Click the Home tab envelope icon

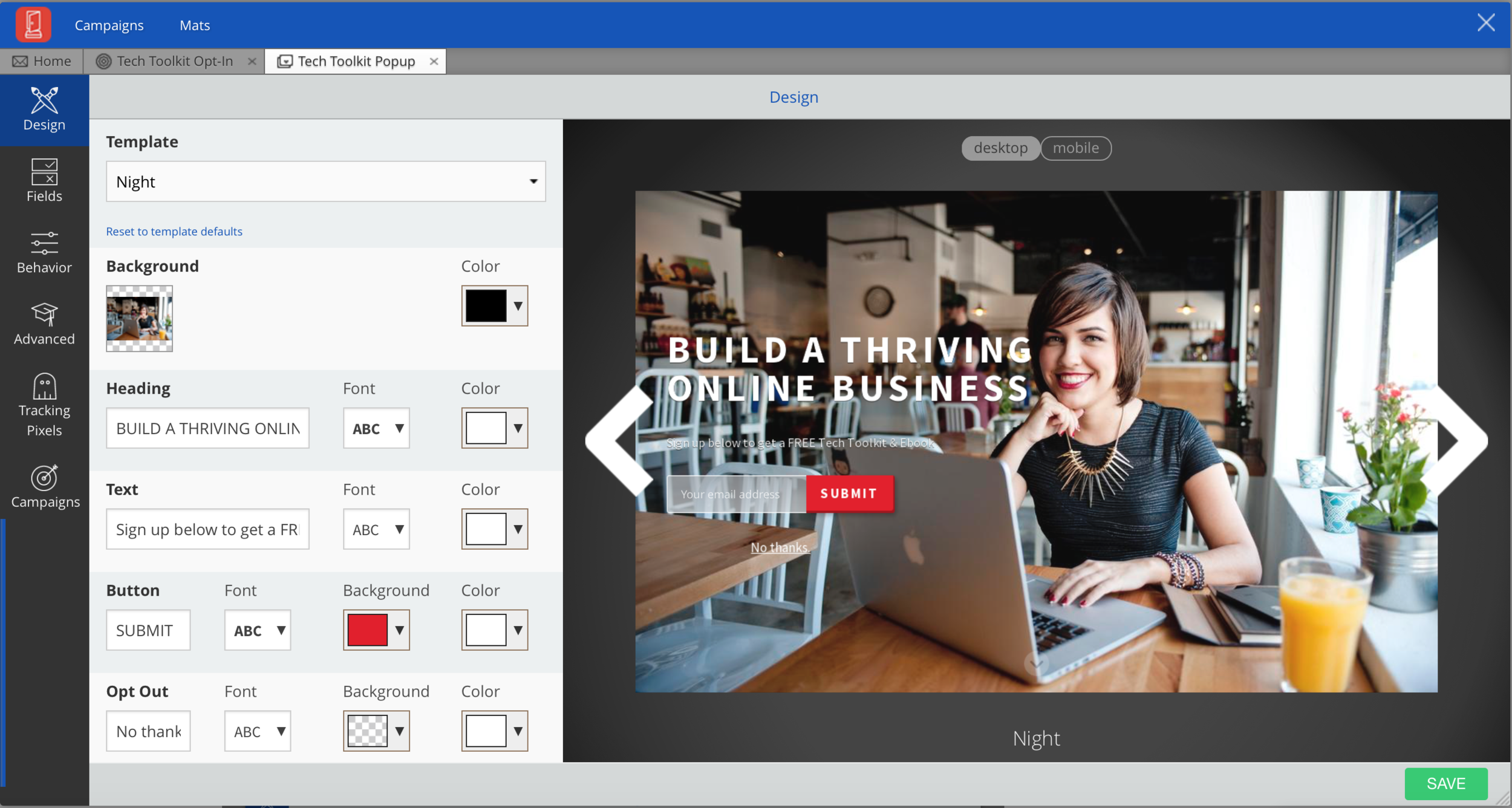[x=20, y=61]
